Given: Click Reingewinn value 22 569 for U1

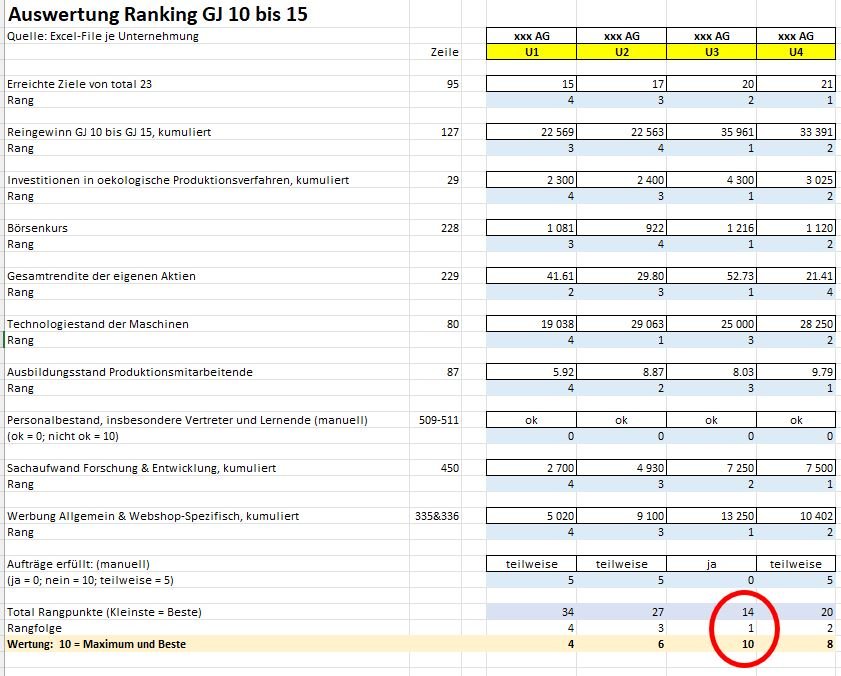Looking at the screenshot, I should pos(532,131).
